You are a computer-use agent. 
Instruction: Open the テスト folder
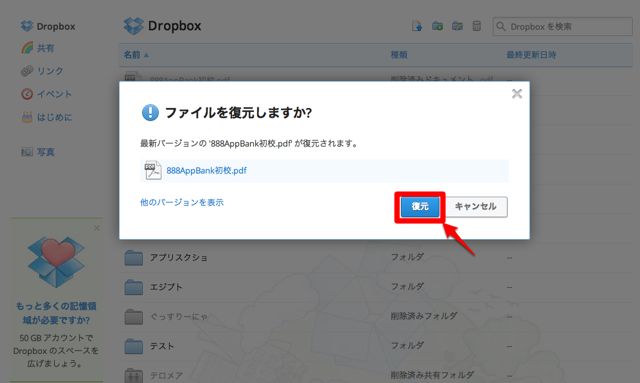(162, 346)
